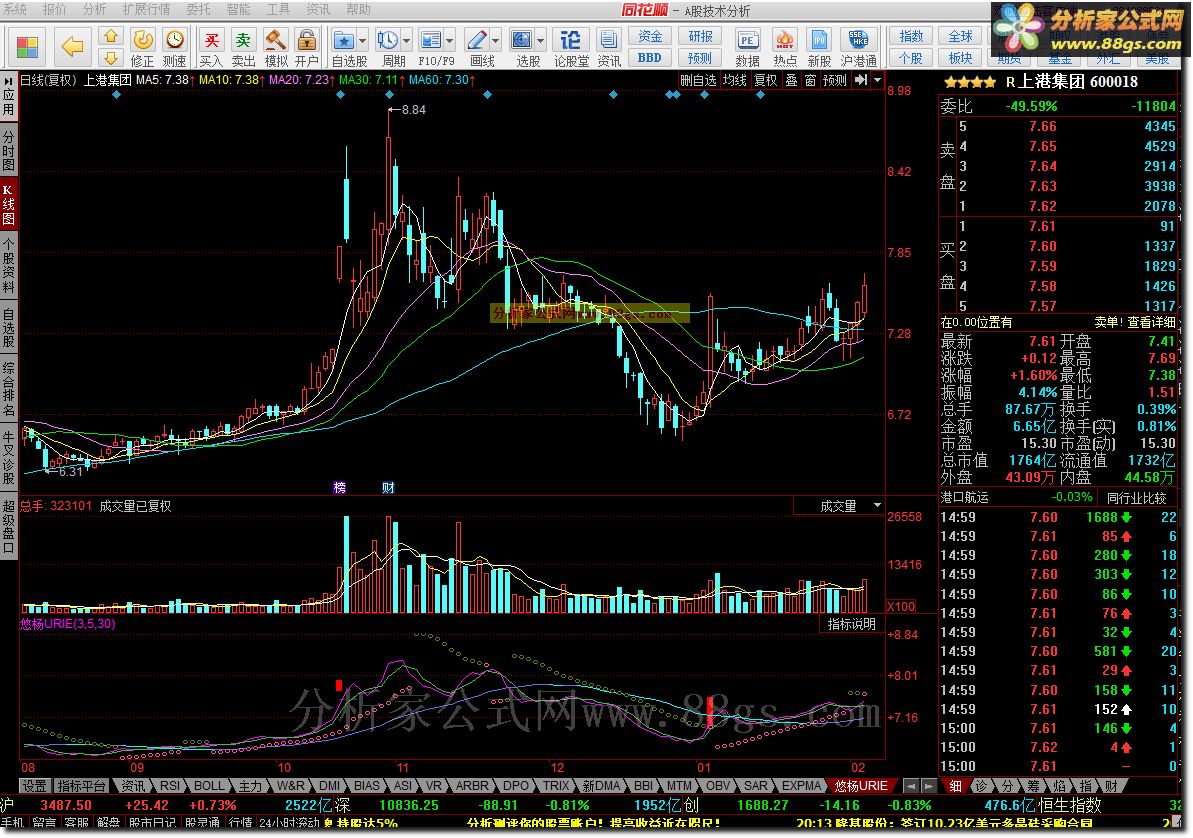Click the 开户 padlock icon
The image size is (1193, 838).
point(307,40)
